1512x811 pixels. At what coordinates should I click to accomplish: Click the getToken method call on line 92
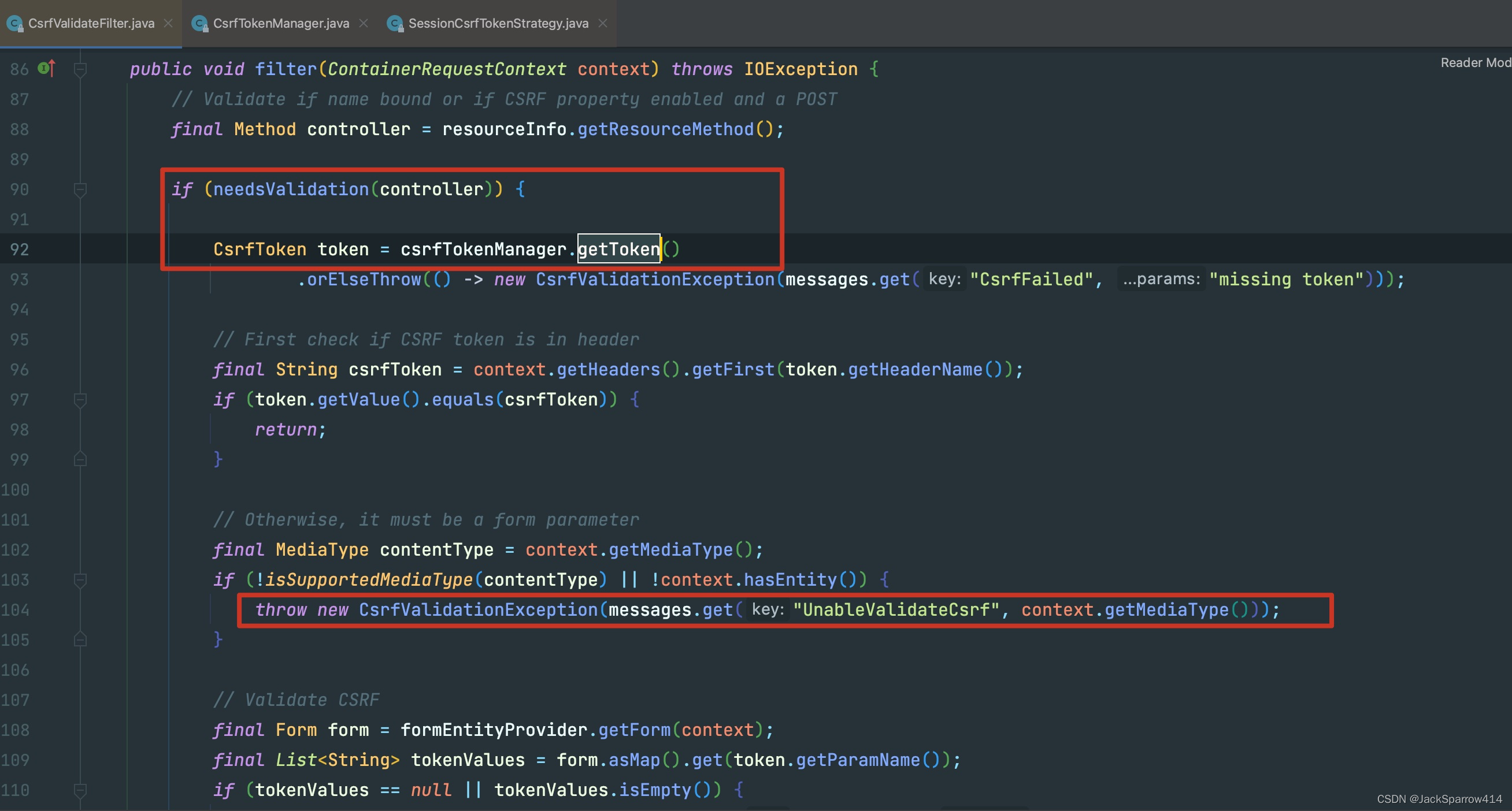(618, 249)
